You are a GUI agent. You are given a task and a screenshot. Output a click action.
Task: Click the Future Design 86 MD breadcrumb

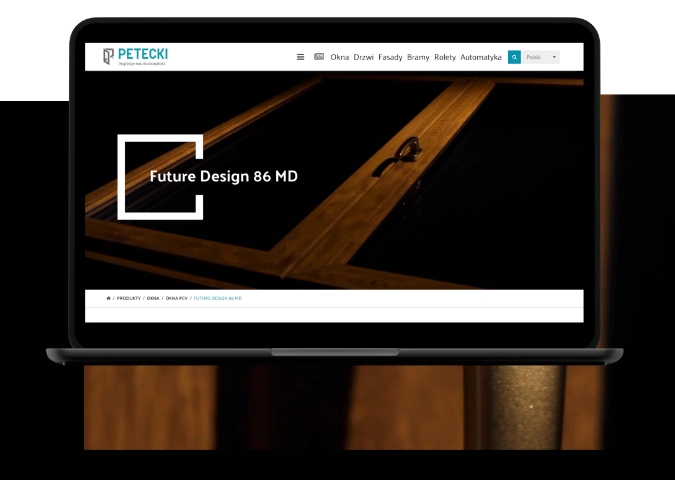point(218,298)
